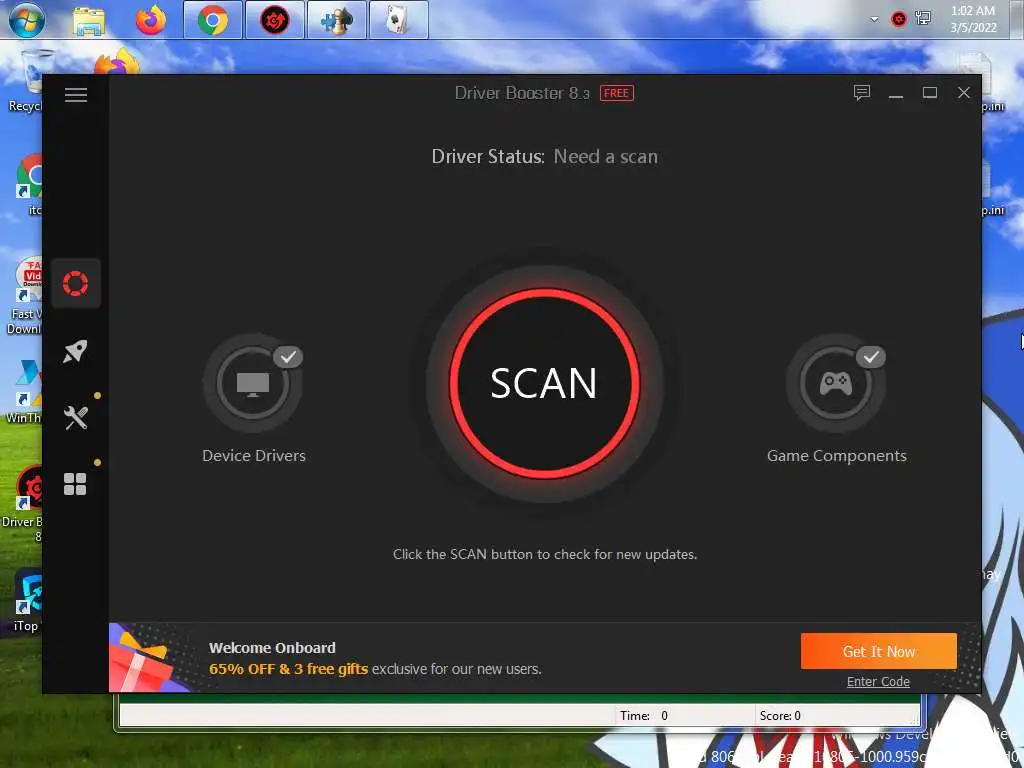
Task: Click the 'Device Drivers' label
Action: coord(254,456)
